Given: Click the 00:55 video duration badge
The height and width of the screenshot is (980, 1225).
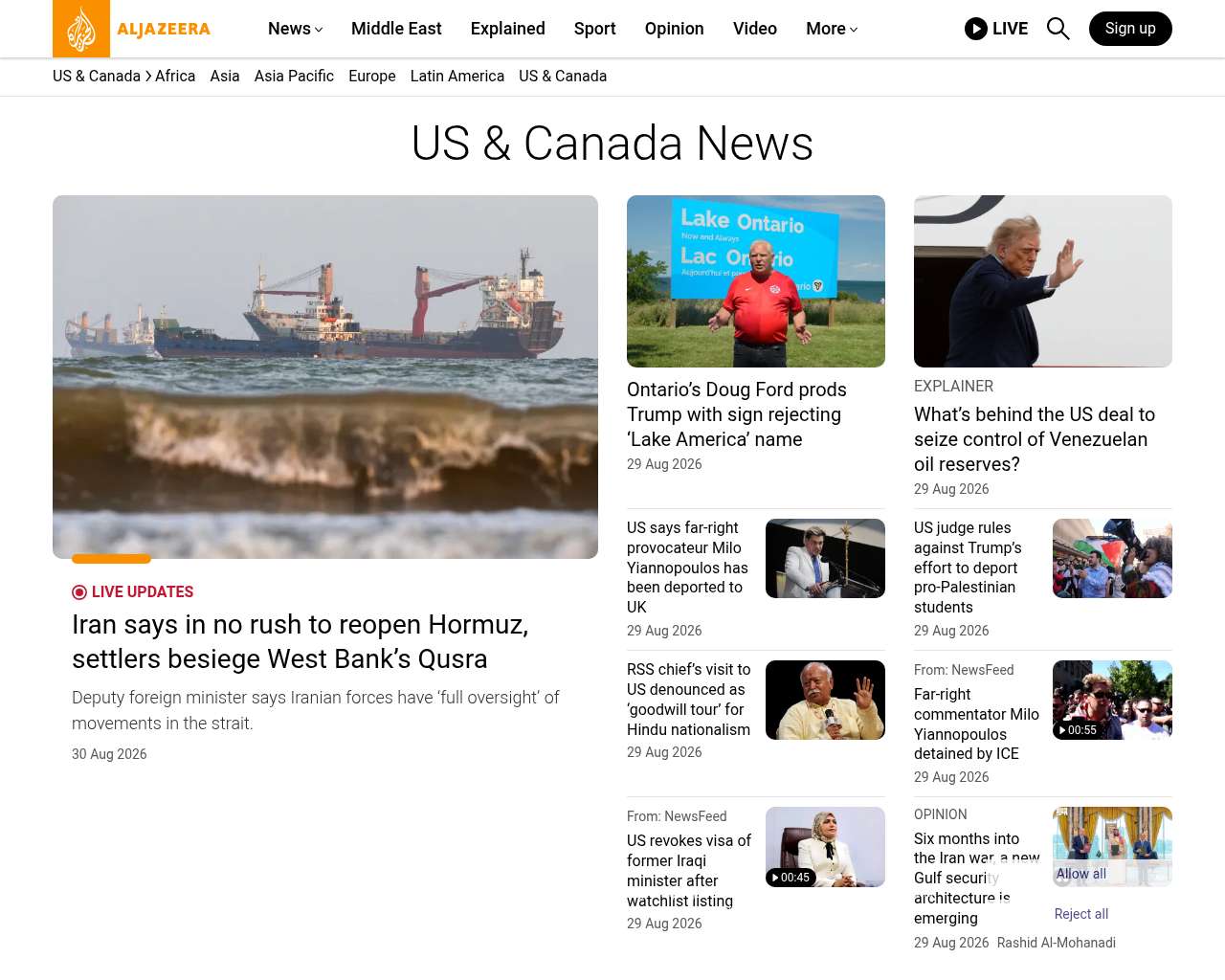Looking at the screenshot, I should click(1077, 730).
